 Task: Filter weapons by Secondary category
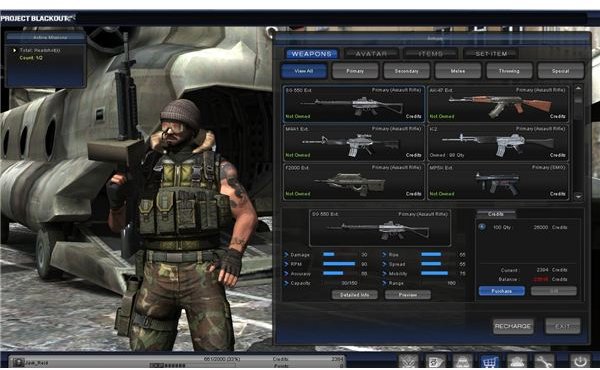point(406,71)
